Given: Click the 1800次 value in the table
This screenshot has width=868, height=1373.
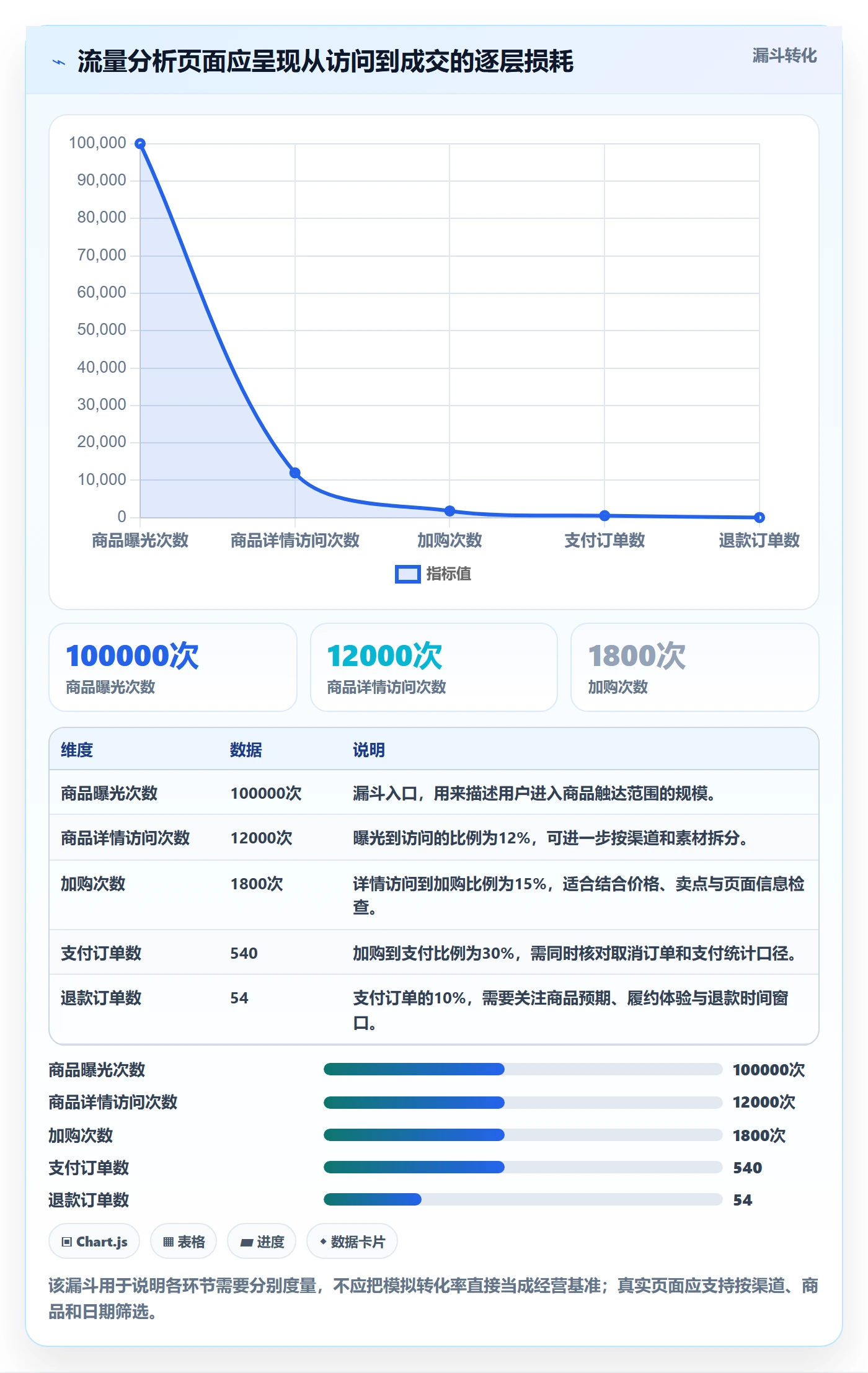Looking at the screenshot, I should (x=257, y=884).
